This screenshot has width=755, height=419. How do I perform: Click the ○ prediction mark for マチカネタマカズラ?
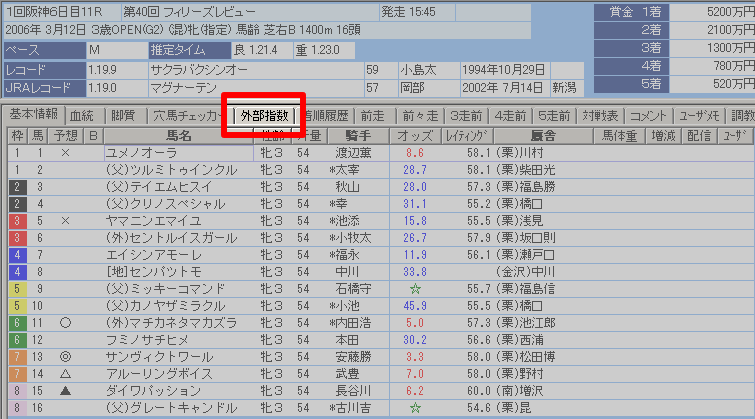(65, 323)
